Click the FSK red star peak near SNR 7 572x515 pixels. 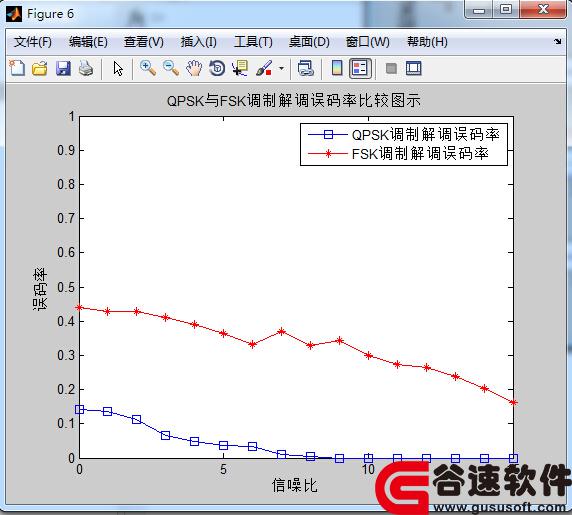pyautogui.click(x=281, y=332)
